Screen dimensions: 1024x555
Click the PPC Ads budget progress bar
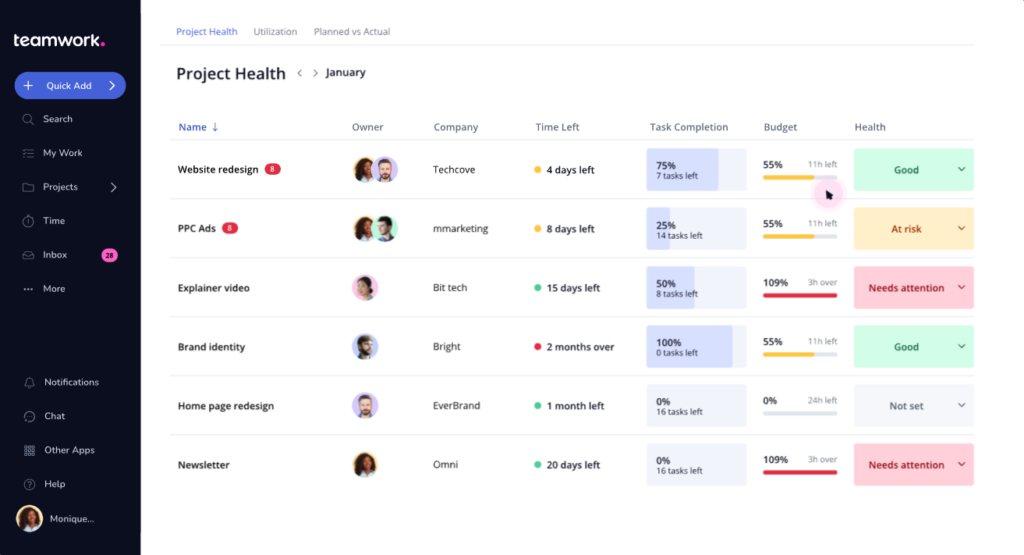pyautogui.click(x=800, y=237)
